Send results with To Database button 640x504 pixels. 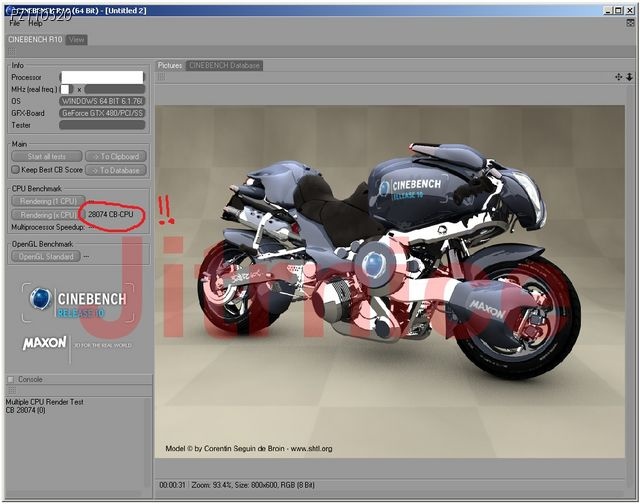(116, 170)
